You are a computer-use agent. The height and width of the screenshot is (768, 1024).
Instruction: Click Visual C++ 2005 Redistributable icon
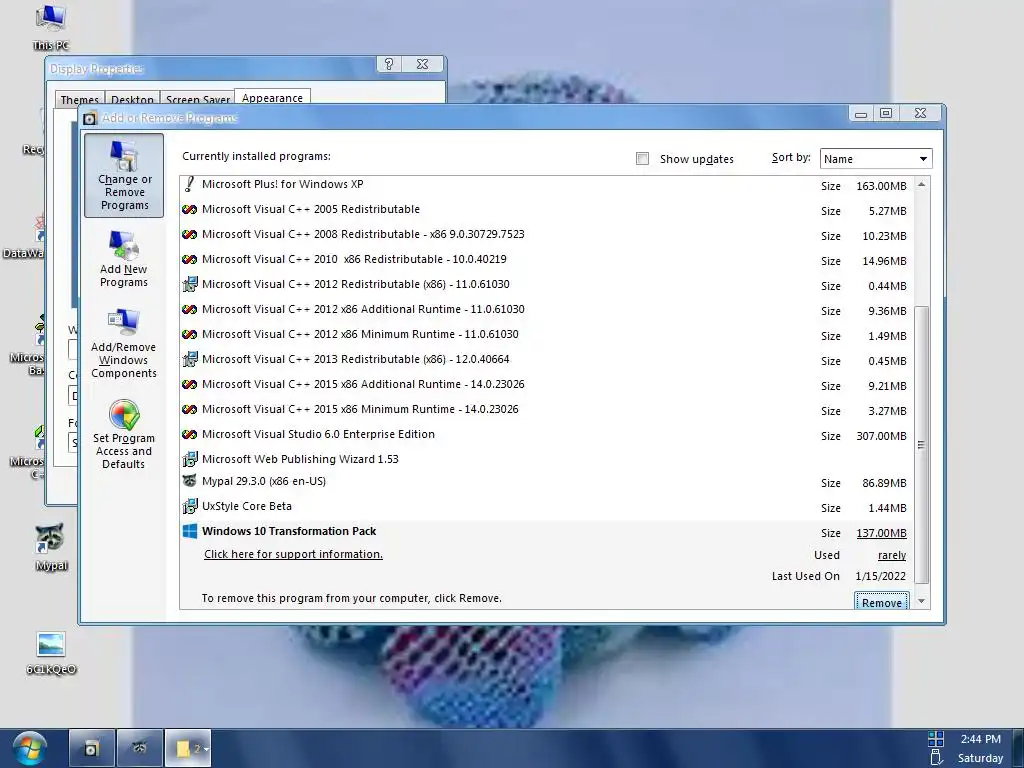click(x=189, y=210)
